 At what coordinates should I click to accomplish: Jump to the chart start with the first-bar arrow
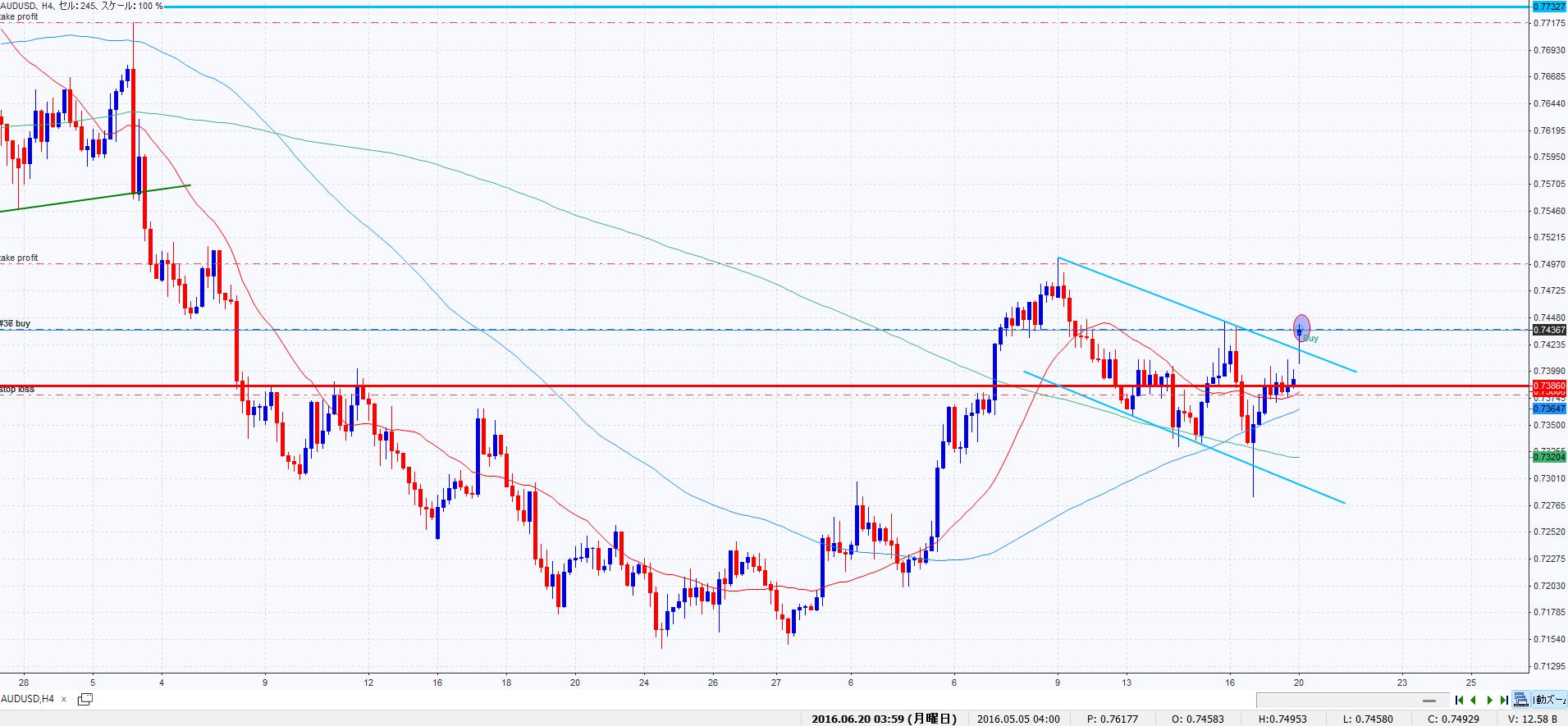pyautogui.click(x=1460, y=700)
